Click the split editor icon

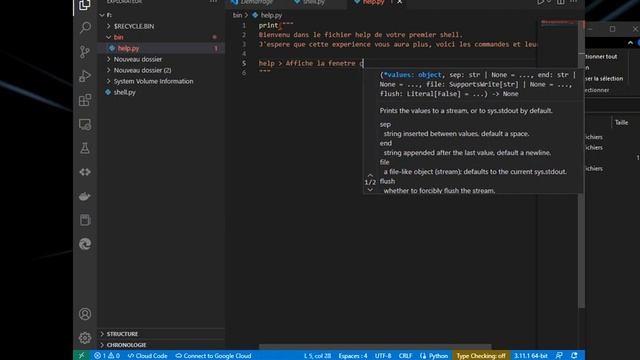tap(561, 2)
